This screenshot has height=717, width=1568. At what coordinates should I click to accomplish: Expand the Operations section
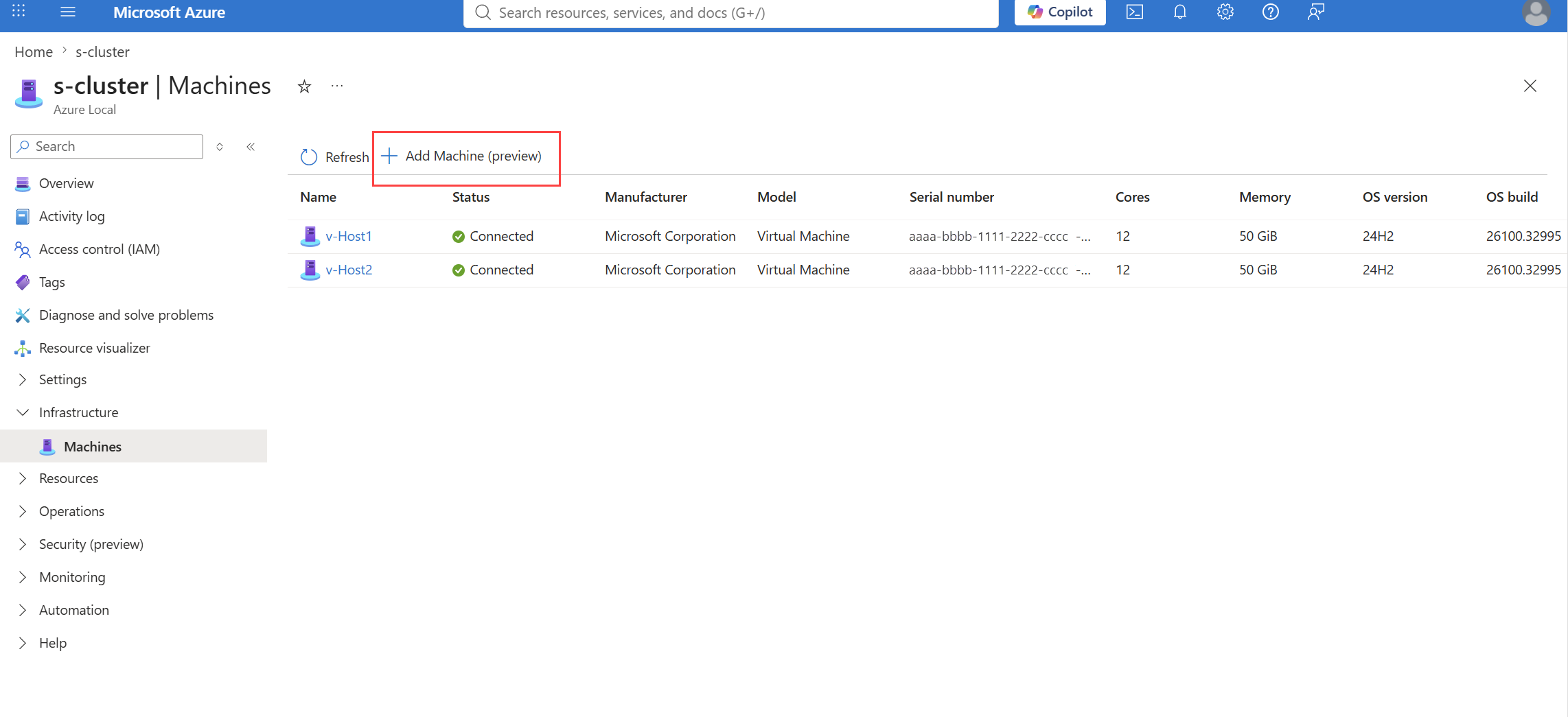tap(23, 511)
